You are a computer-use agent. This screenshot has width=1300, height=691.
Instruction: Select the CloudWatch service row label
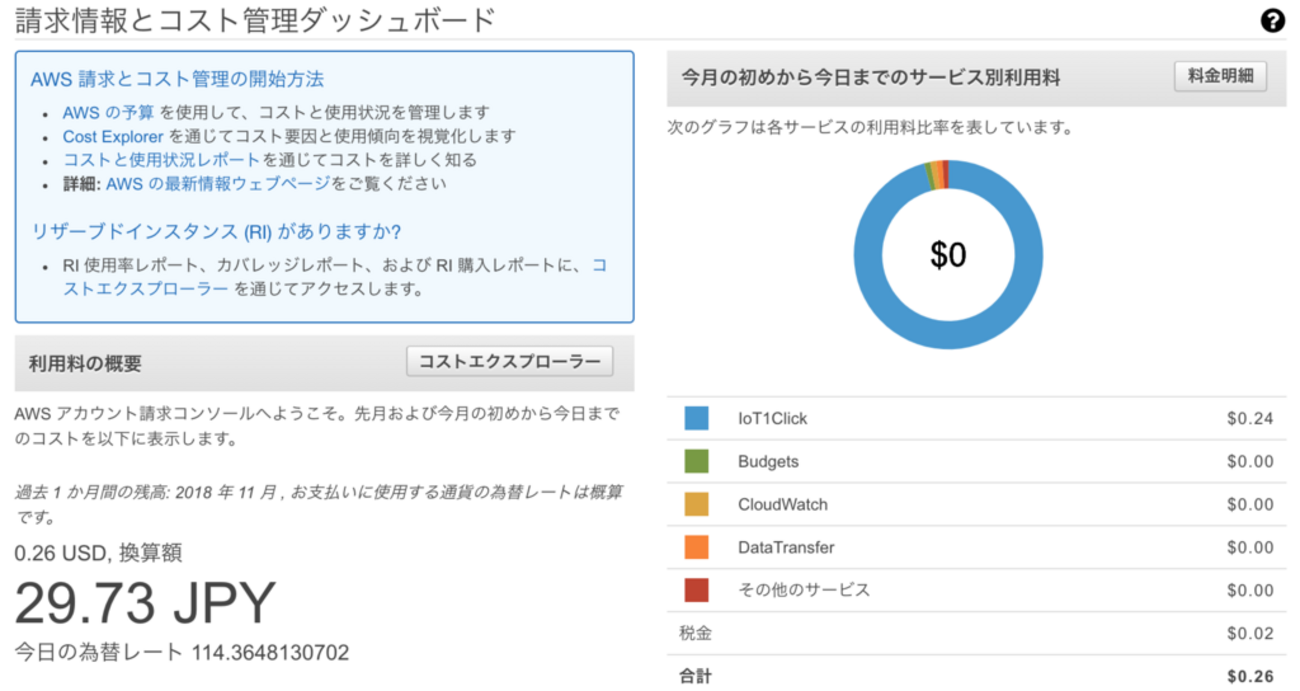pyautogui.click(x=782, y=505)
